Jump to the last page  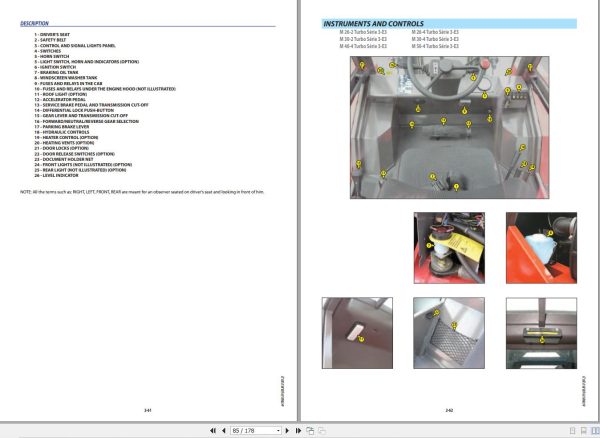pyautogui.click(x=298, y=431)
